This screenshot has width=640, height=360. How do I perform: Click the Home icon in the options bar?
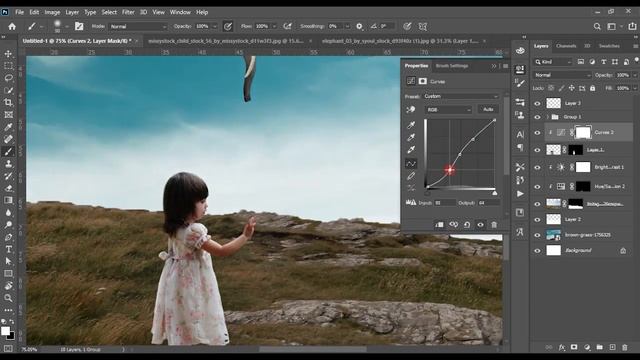coord(12,27)
